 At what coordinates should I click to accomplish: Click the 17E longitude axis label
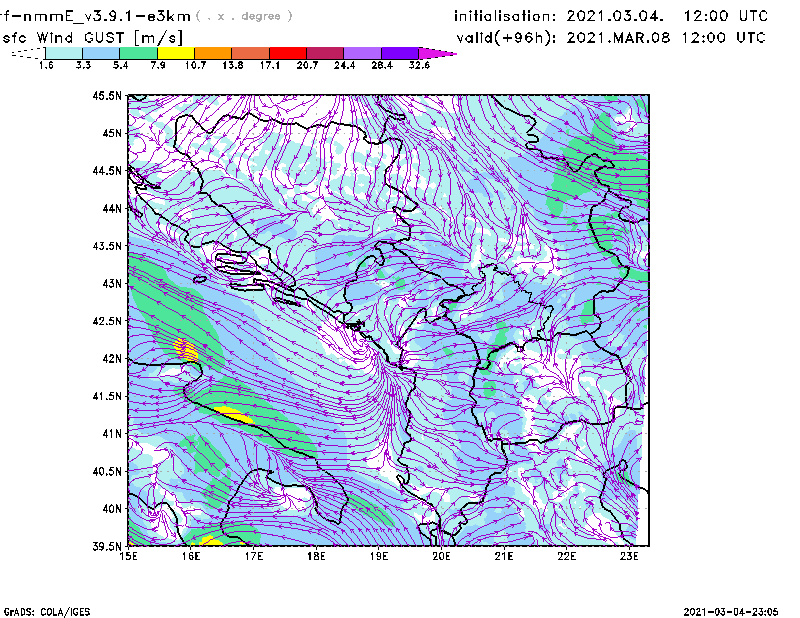[254, 556]
